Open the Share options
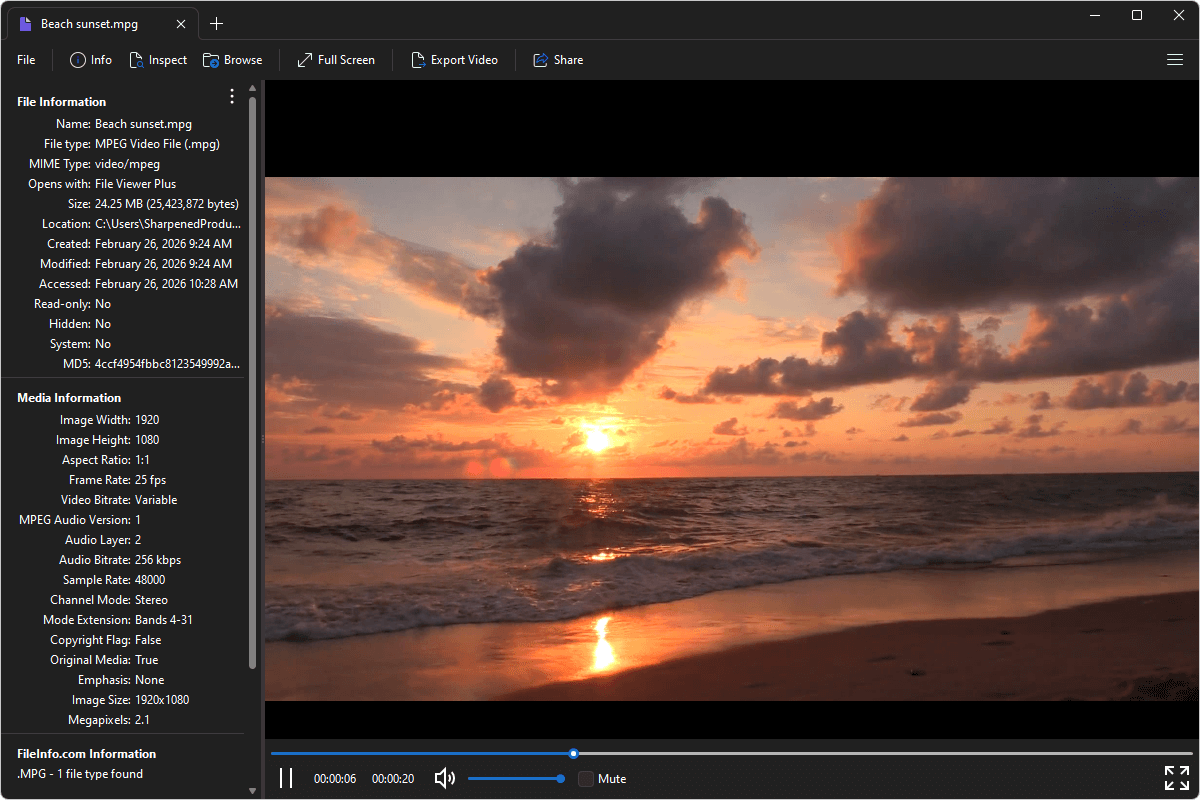1200x800 pixels. tap(557, 59)
